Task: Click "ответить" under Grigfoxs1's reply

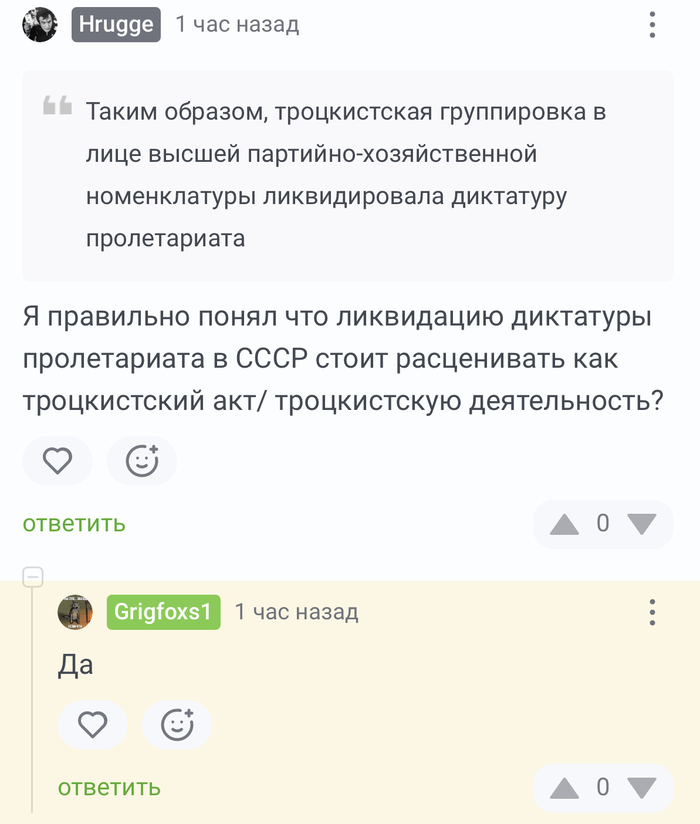Action: pyautogui.click(x=109, y=787)
